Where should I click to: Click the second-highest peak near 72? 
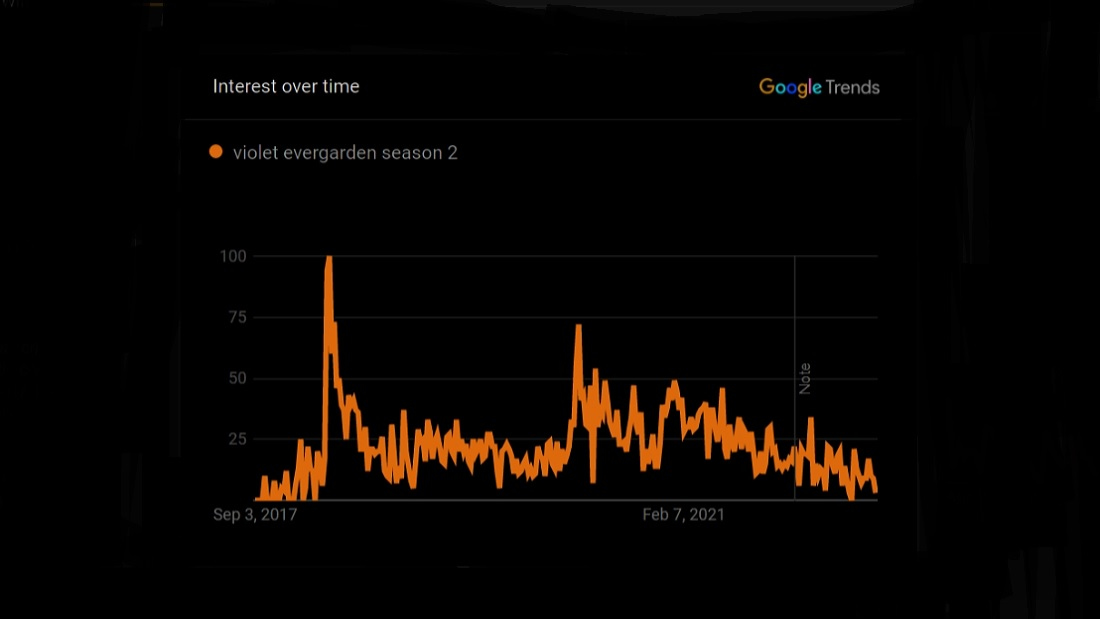tap(579, 326)
